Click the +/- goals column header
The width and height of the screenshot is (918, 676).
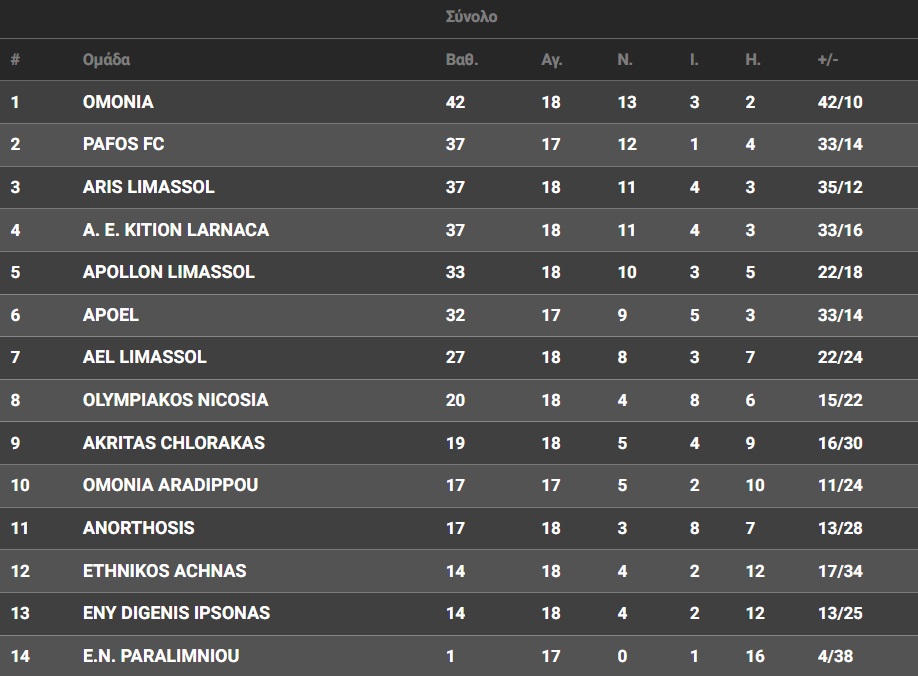point(828,60)
